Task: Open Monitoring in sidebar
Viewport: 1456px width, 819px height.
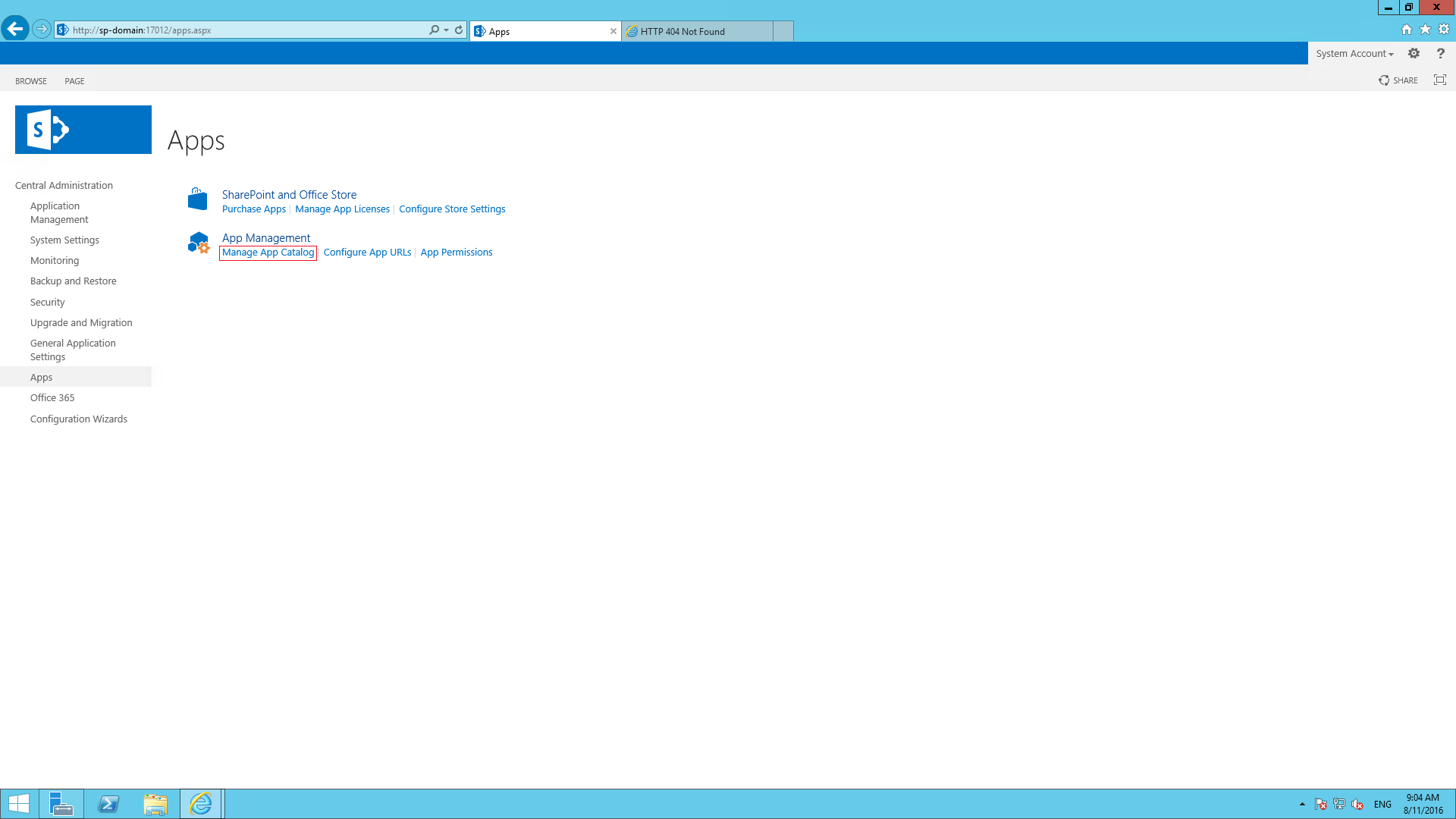Action: coord(55,260)
